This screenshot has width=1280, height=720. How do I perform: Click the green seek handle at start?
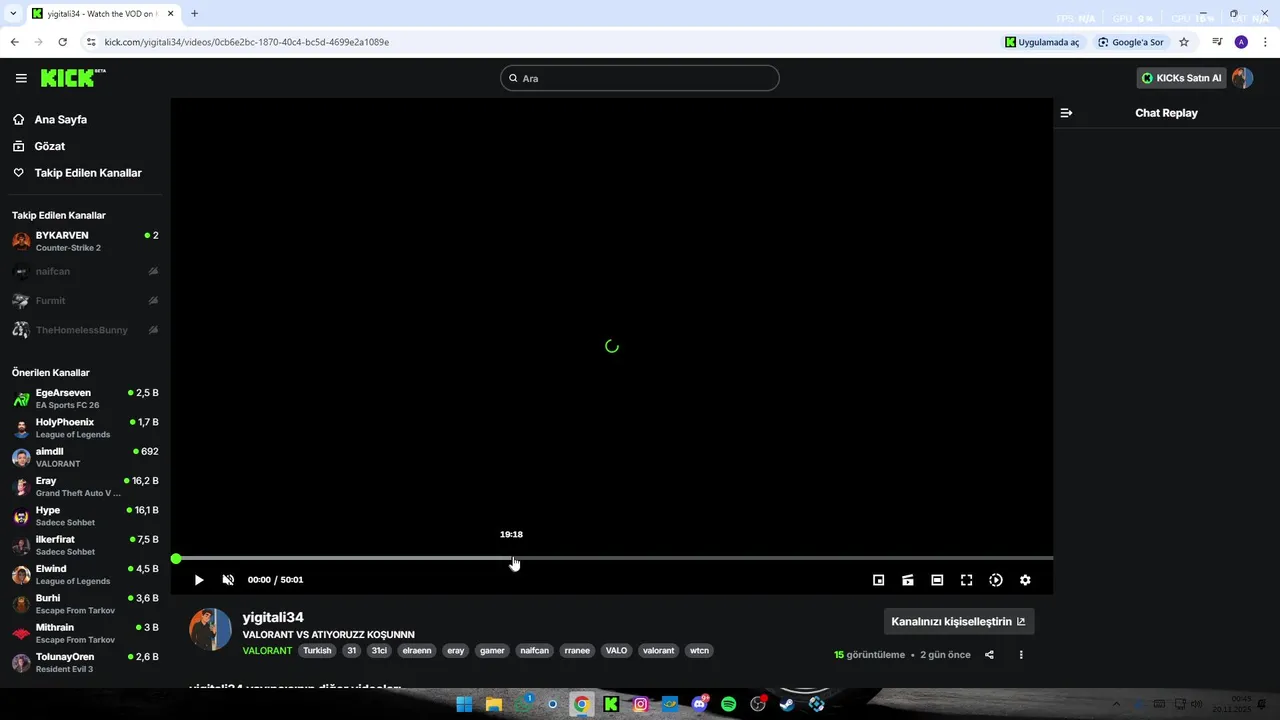coord(176,558)
